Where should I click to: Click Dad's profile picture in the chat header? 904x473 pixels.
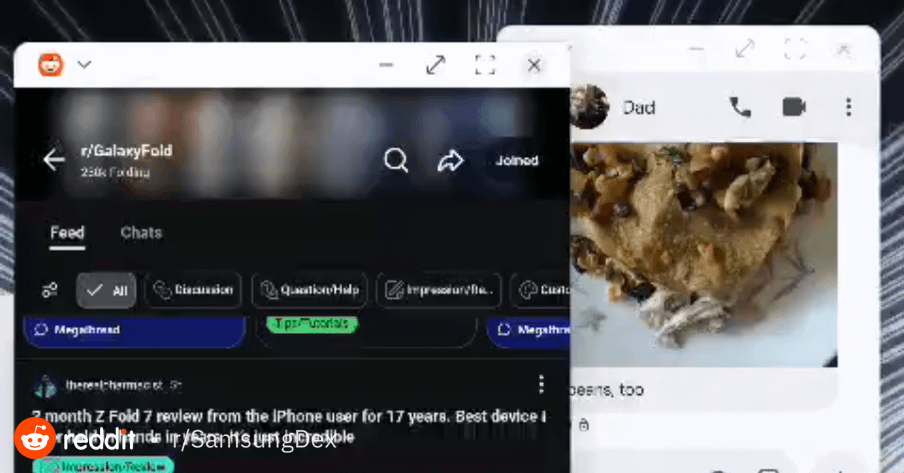click(589, 106)
